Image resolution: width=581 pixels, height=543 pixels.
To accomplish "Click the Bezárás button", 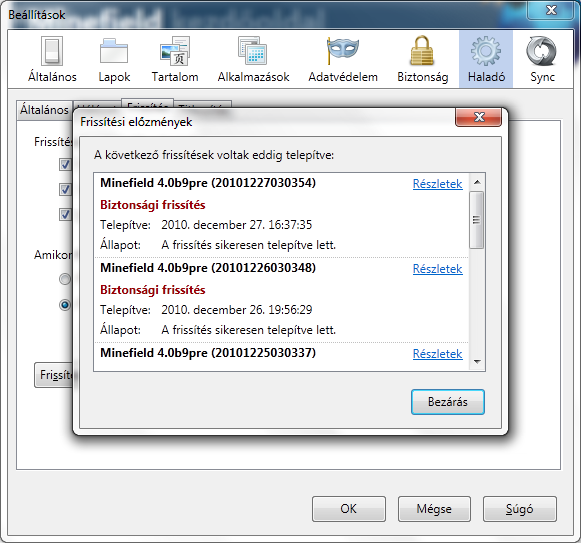I will (448, 402).
